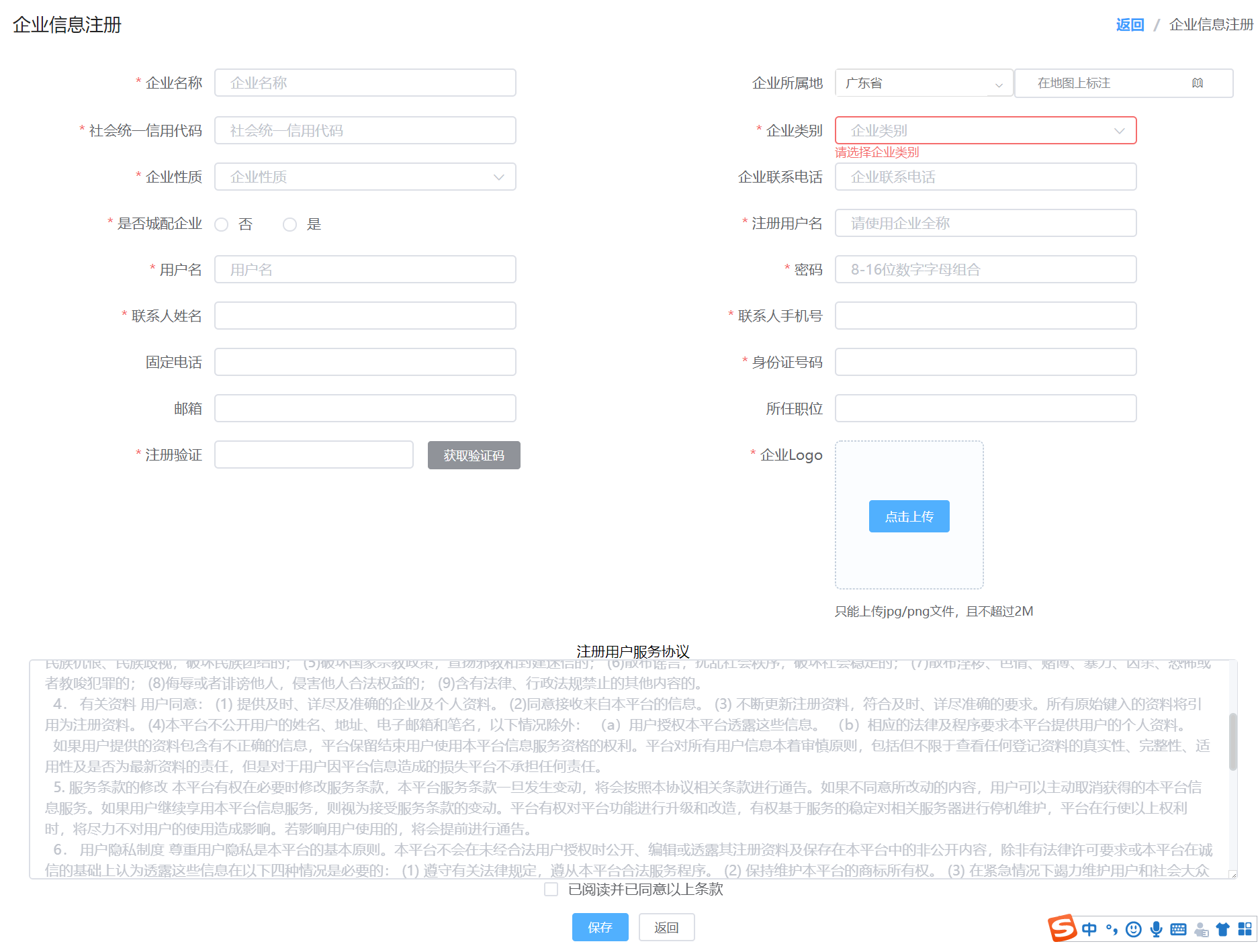Image resolution: width=1258 pixels, height=952 pixels.
Task: Focus the 邮箱 input field
Action: click(365, 408)
